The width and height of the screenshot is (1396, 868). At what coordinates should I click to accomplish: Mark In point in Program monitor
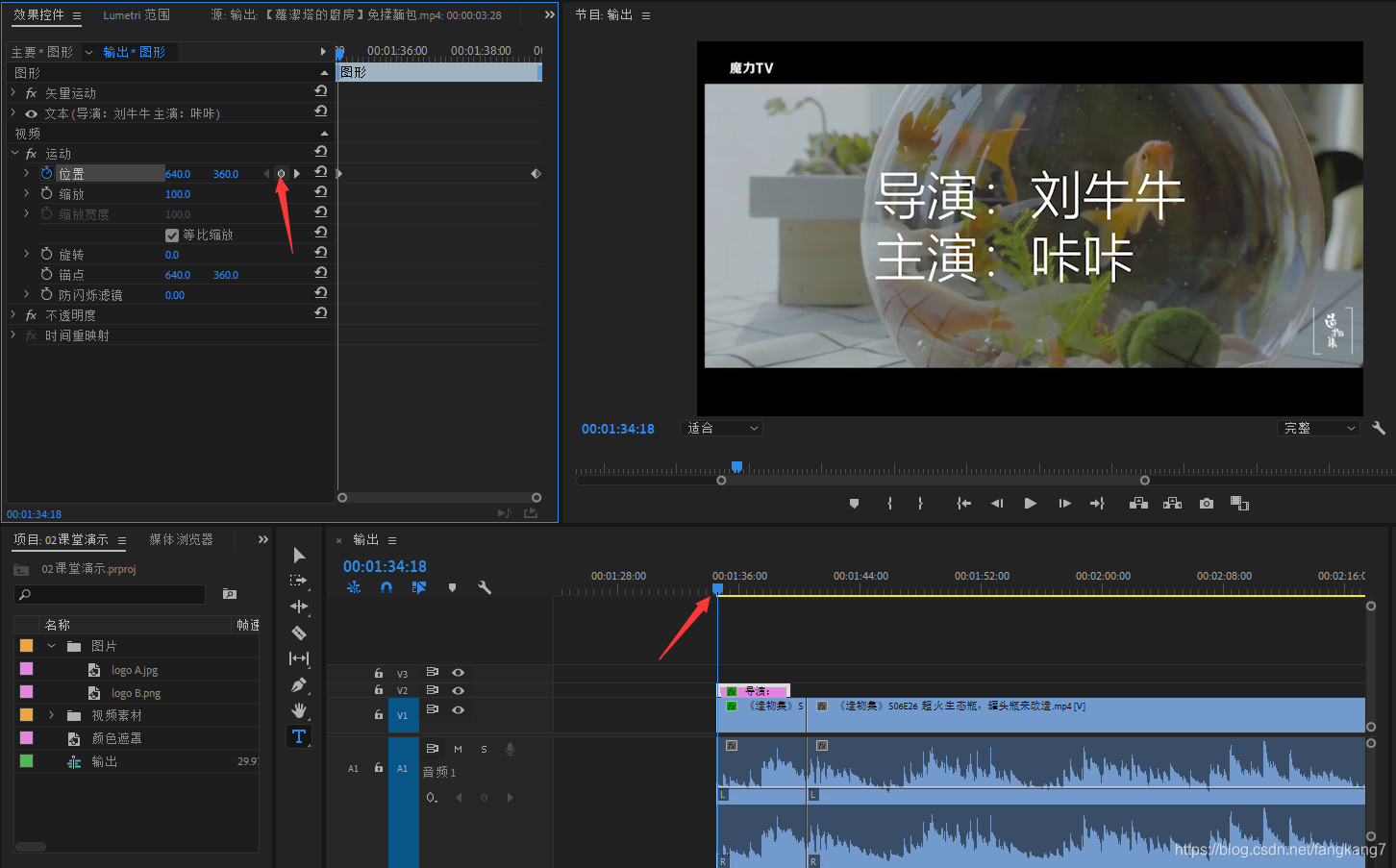point(889,503)
